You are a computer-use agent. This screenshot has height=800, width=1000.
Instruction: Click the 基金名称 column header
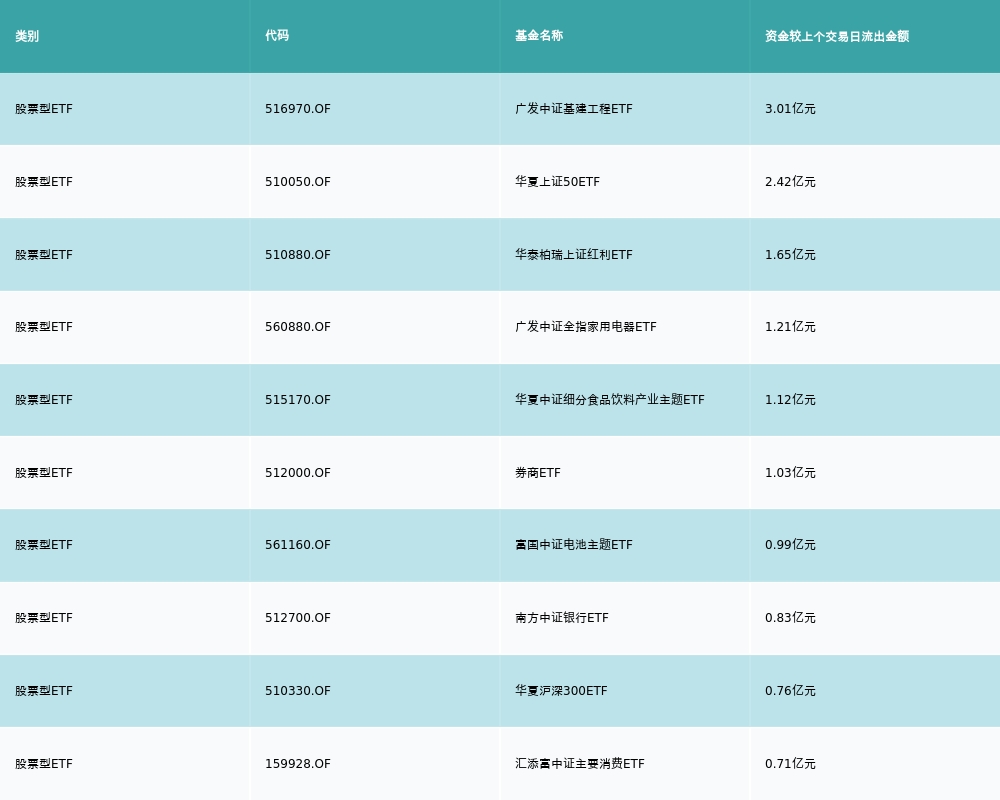coord(539,36)
